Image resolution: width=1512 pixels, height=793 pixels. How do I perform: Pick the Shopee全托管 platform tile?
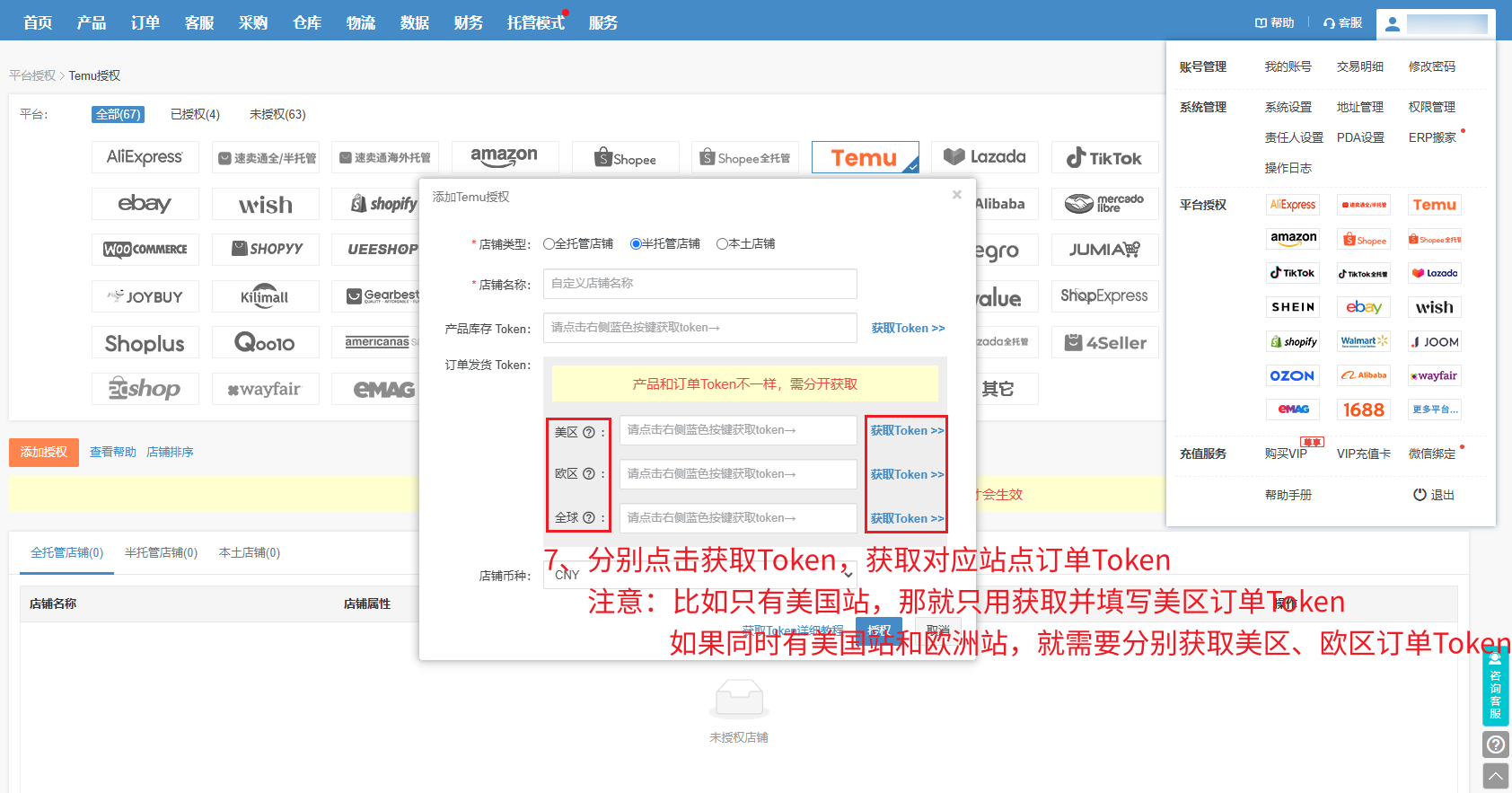click(745, 157)
